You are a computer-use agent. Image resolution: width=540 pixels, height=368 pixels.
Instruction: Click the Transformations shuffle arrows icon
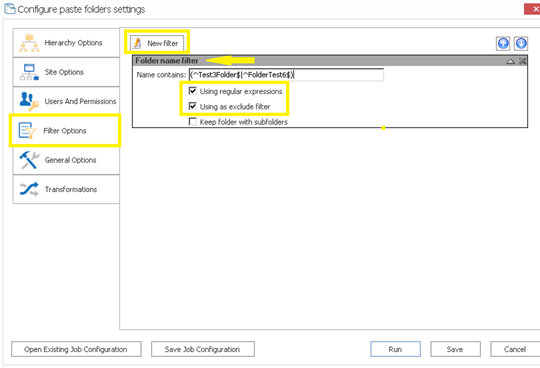point(29,189)
